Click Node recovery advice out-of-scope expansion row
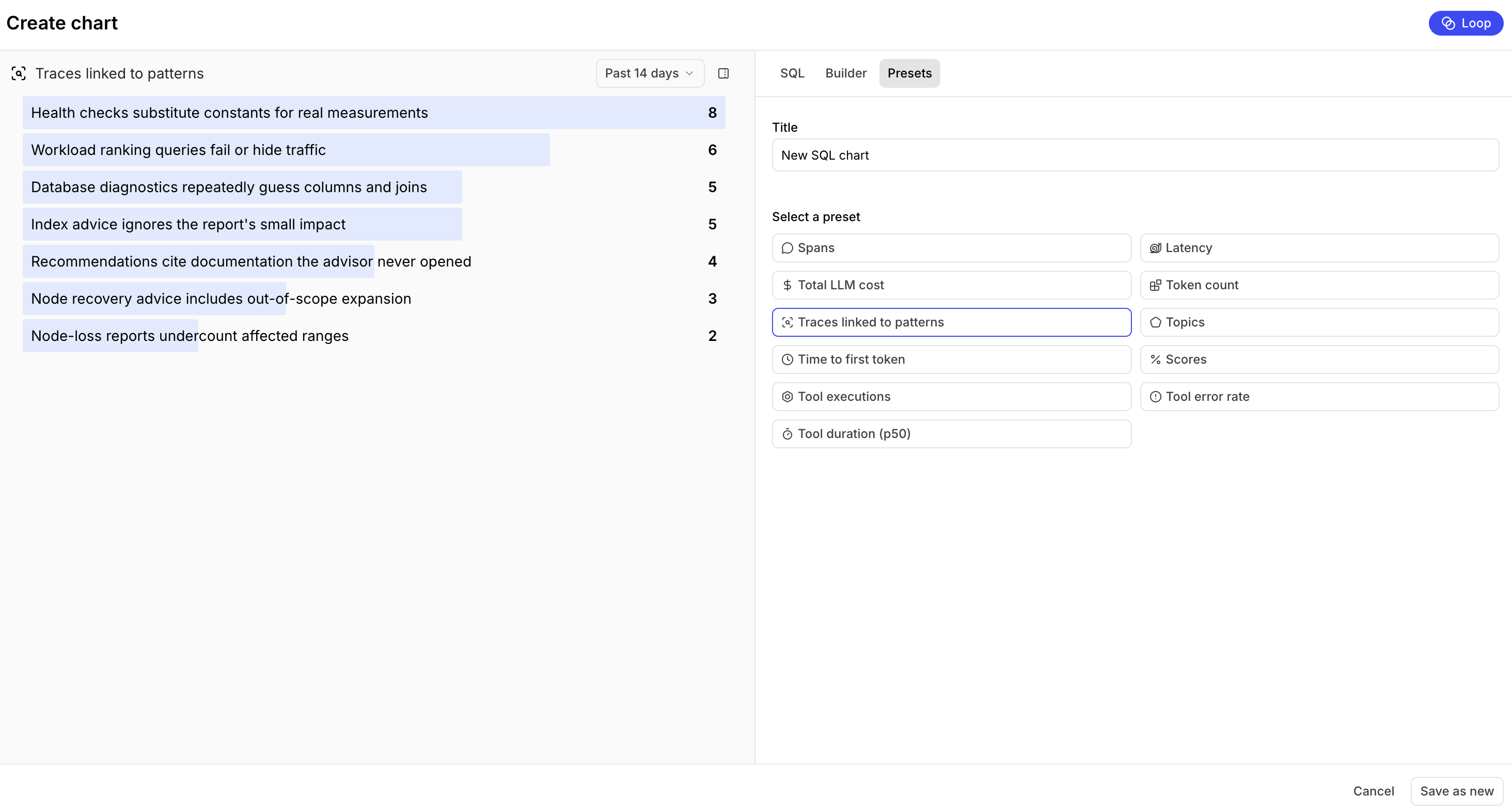Screen dimensions: 1512x812 pyautogui.click(x=373, y=298)
